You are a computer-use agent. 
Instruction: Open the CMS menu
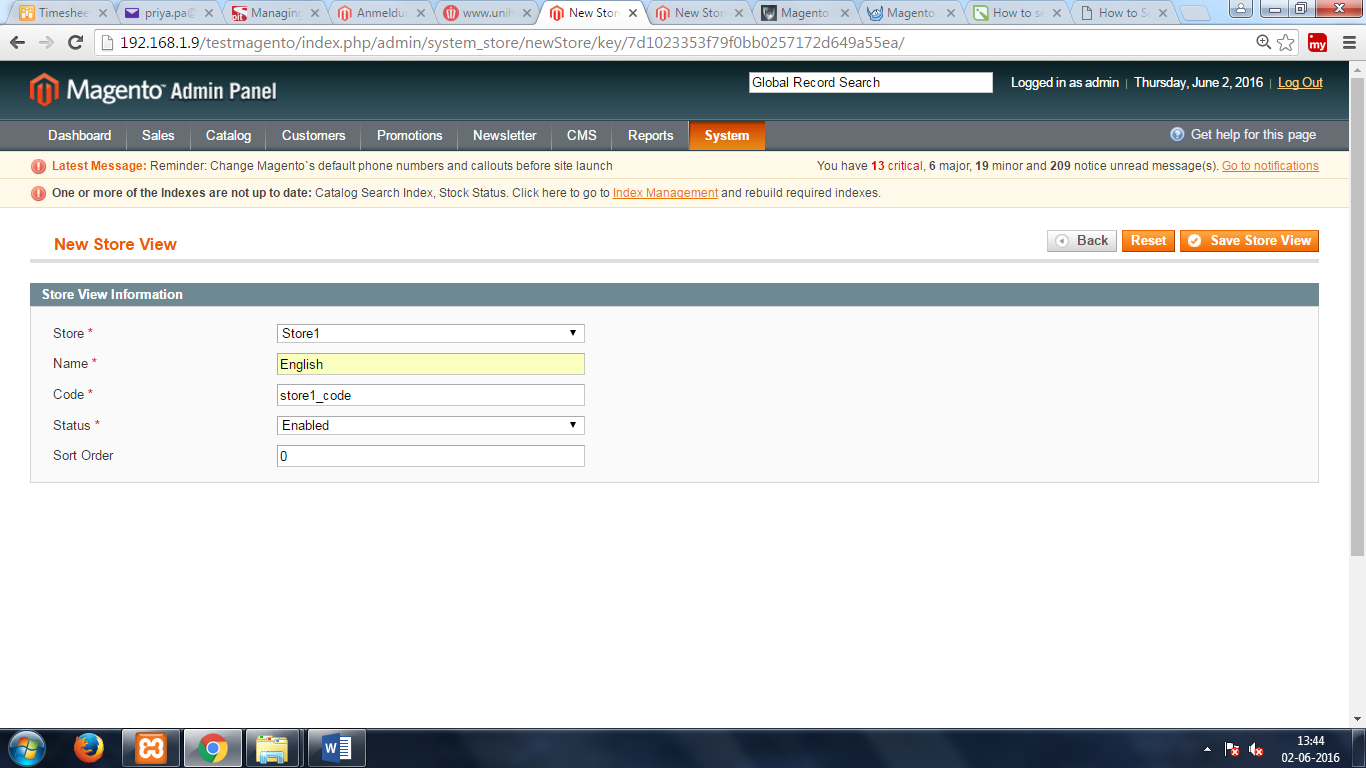click(x=581, y=136)
